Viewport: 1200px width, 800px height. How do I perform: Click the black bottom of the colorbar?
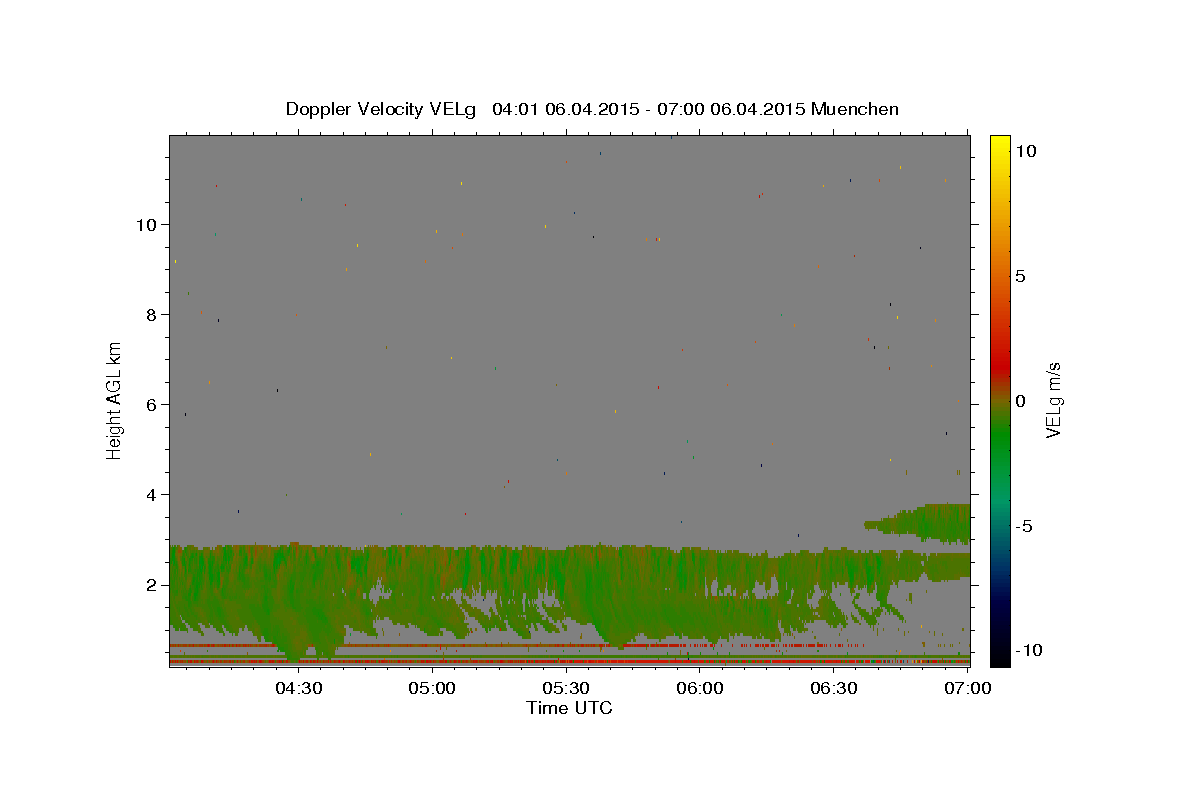1000,655
